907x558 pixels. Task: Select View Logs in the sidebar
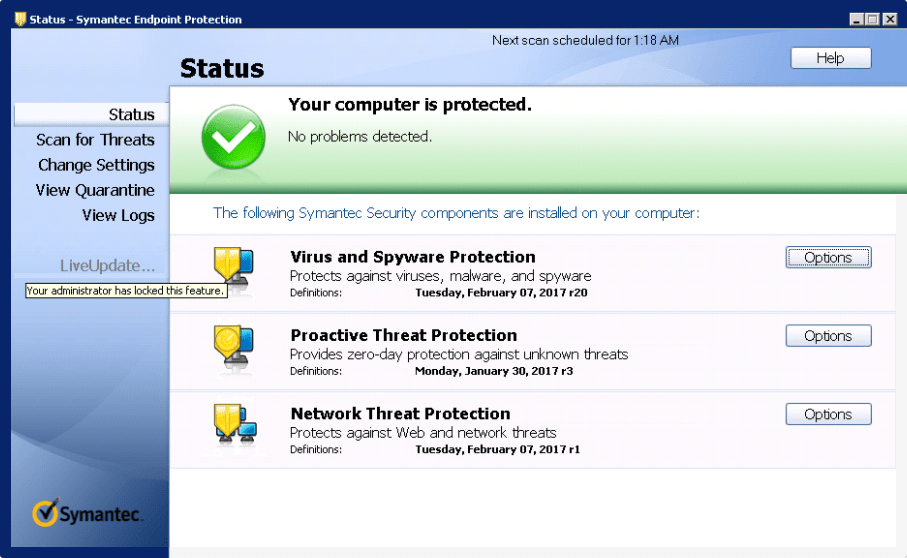point(119,216)
